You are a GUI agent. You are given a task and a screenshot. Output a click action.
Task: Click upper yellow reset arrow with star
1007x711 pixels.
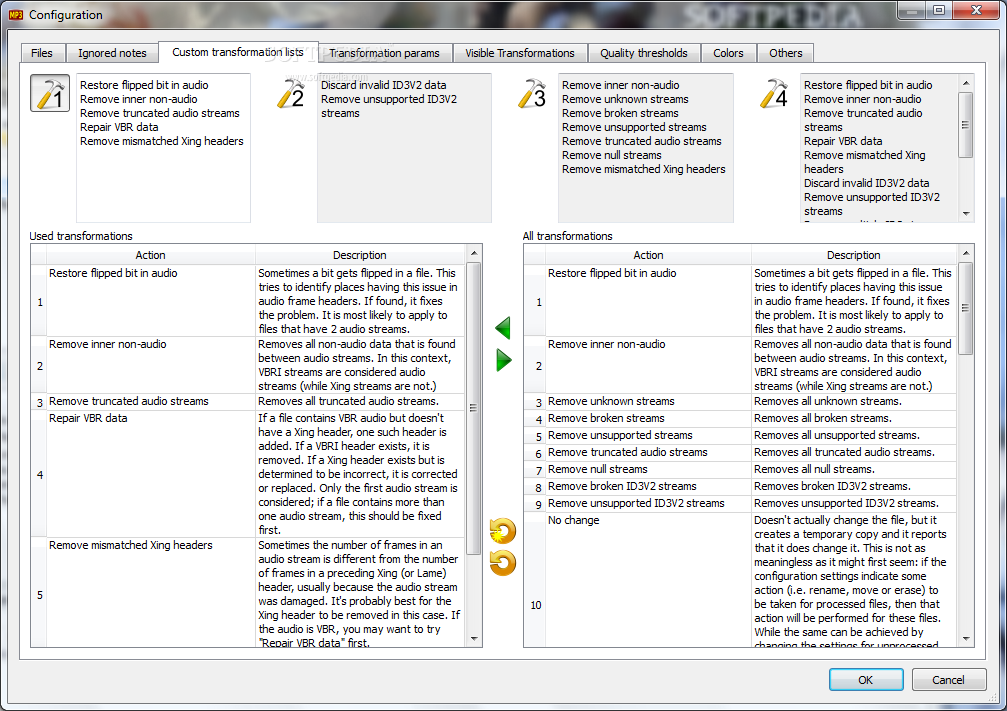(x=502, y=531)
